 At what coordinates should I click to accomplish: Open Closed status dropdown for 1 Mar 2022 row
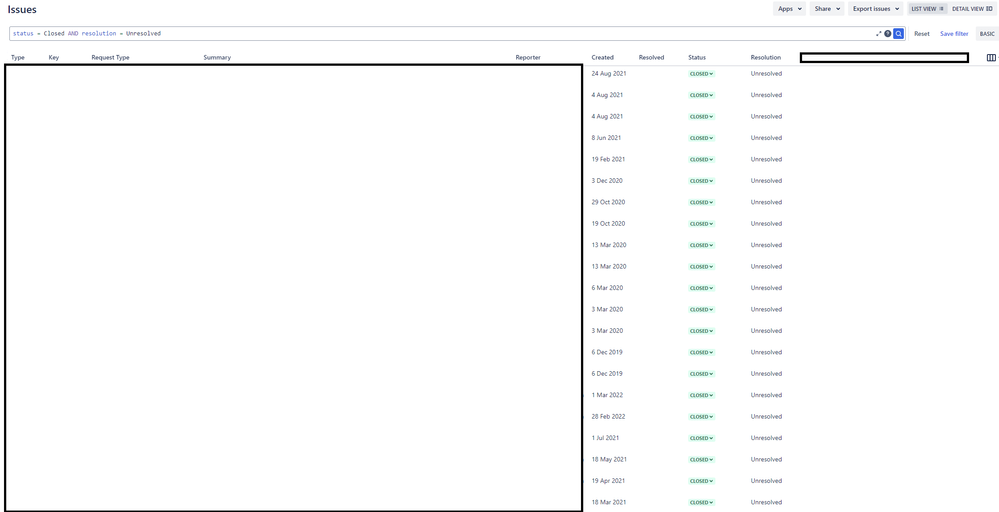coord(701,395)
